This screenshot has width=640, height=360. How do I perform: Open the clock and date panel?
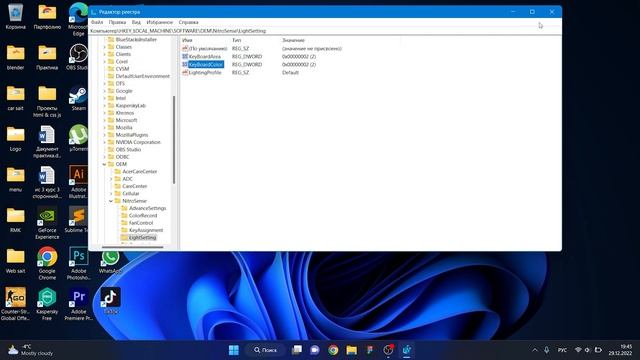click(x=621, y=350)
